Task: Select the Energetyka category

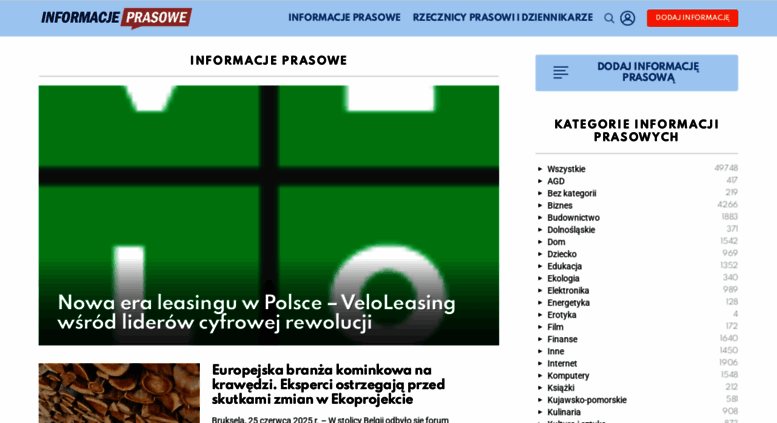Action: [x=568, y=303]
